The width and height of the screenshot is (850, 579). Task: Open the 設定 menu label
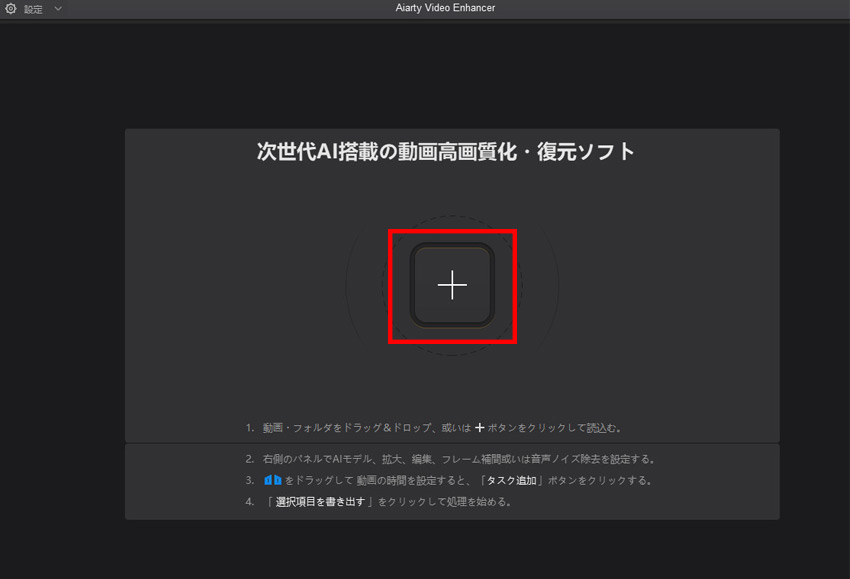33,9
